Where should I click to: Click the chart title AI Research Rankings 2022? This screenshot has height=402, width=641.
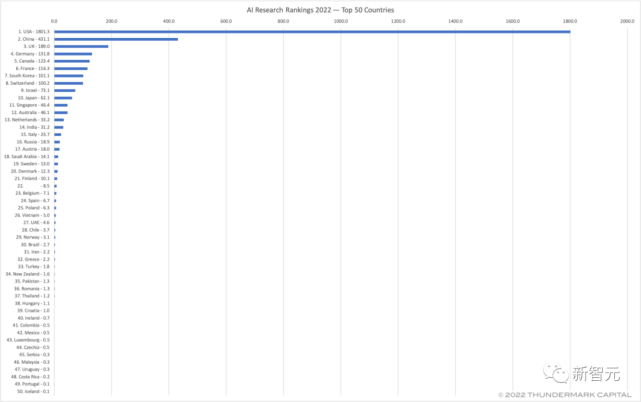pos(320,10)
